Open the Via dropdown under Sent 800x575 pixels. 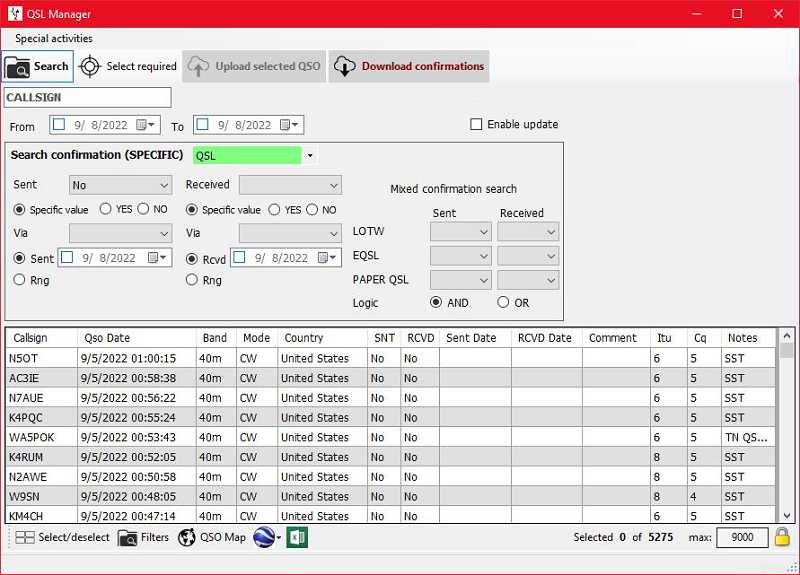pos(120,234)
